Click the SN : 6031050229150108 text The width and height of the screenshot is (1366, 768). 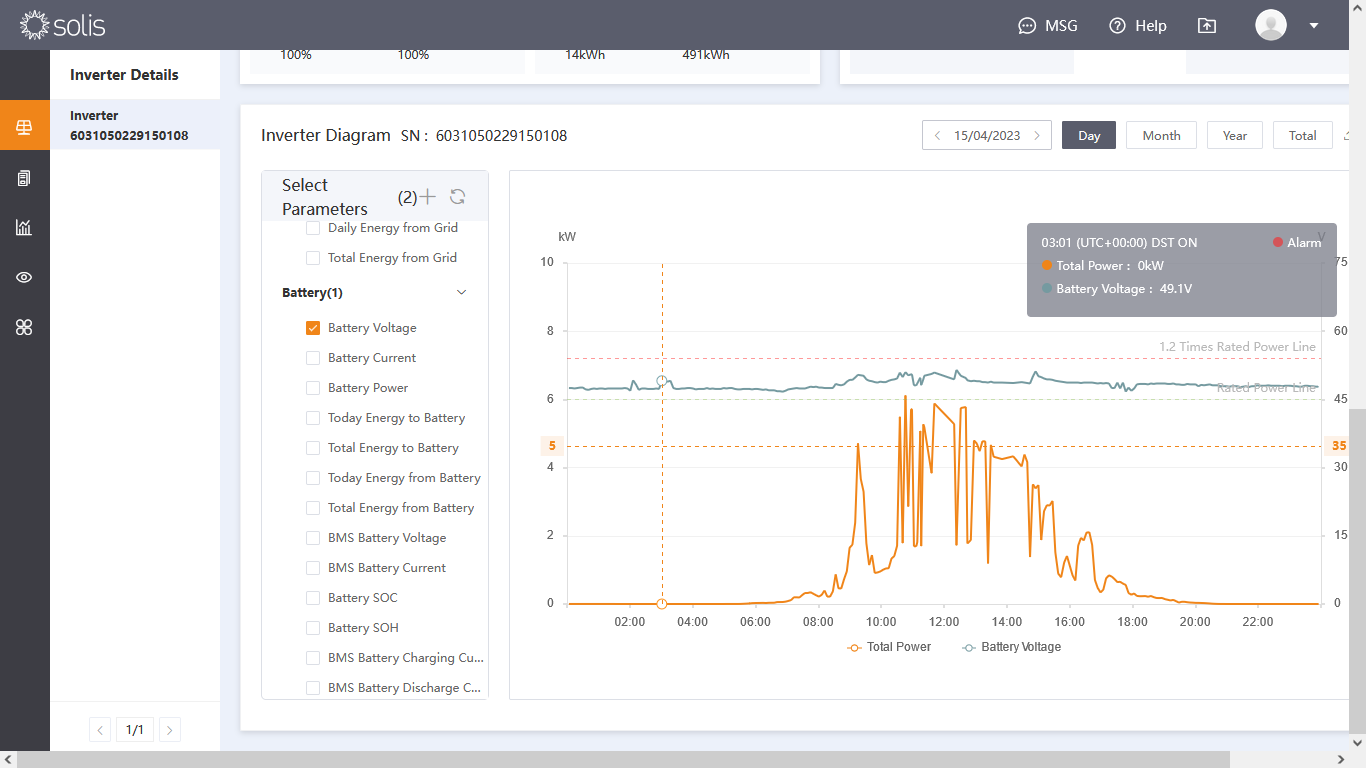click(x=484, y=136)
